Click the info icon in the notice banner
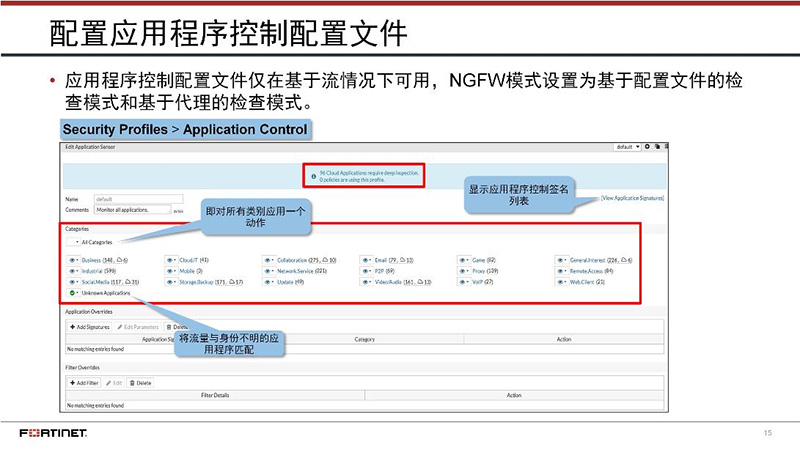 (x=313, y=177)
